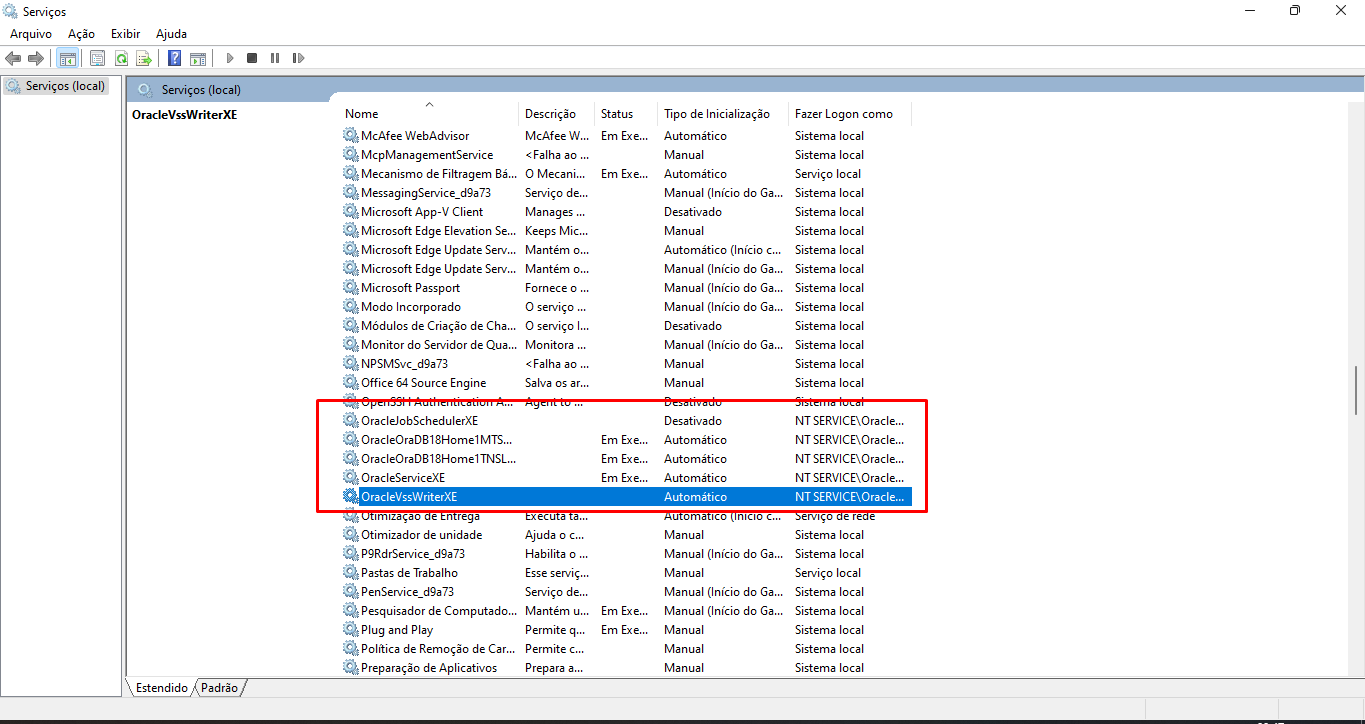Click the gear icon of NPSMSvc_d9a73
Image resolution: width=1365 pixels, height=724 pixels.
350,364
